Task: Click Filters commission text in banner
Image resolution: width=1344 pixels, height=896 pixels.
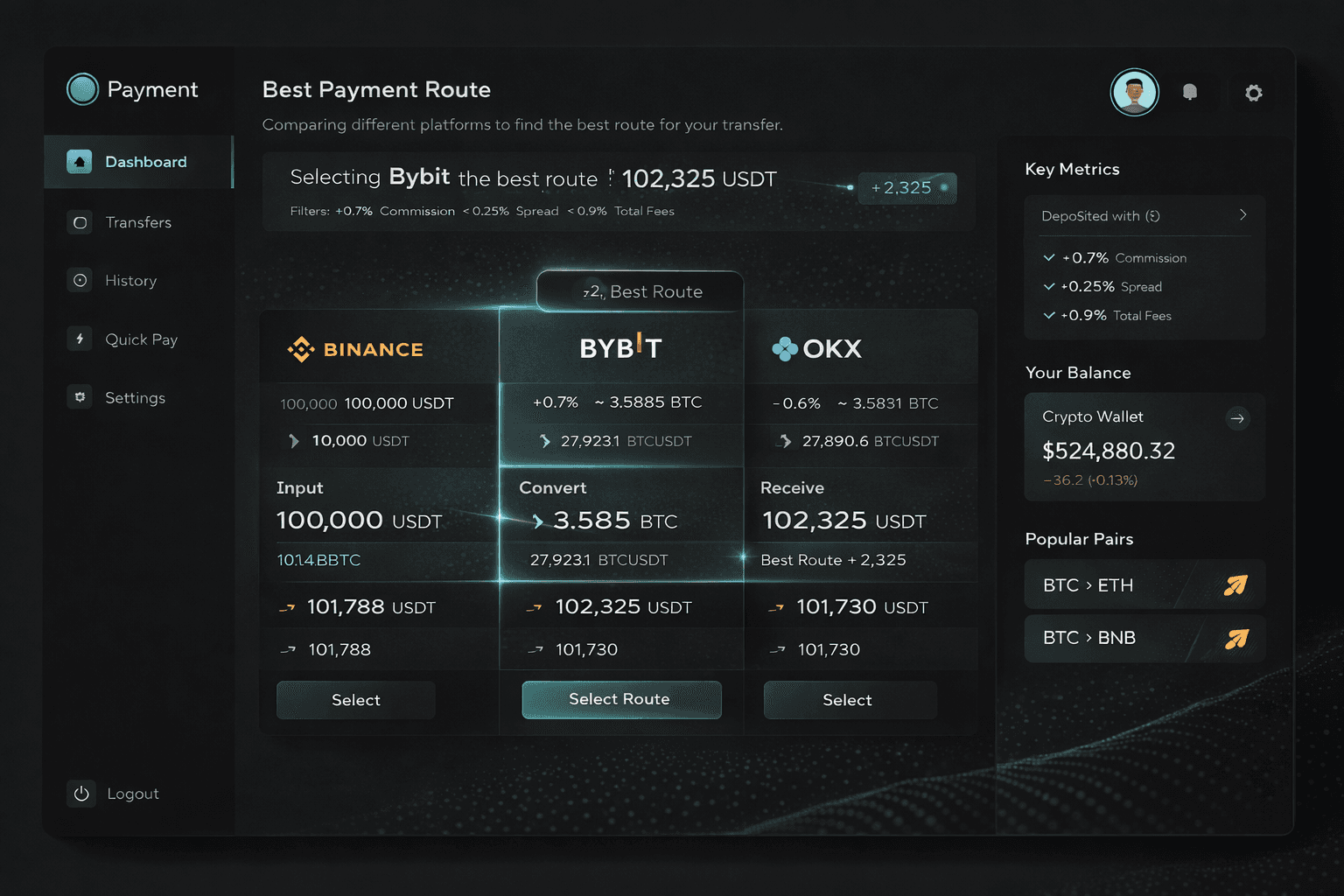Action: click(395, 211)
